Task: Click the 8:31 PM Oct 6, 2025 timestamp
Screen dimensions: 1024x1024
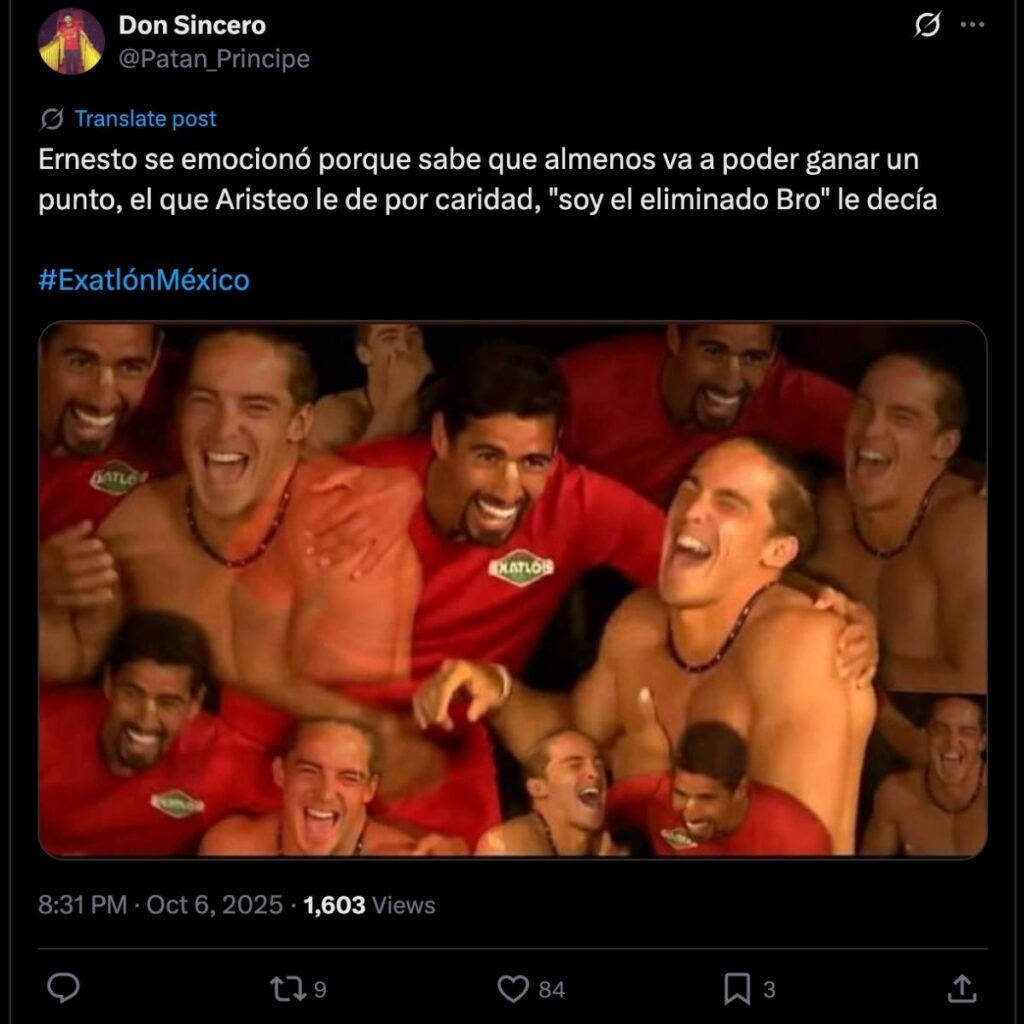Action: tap(160, 905)
